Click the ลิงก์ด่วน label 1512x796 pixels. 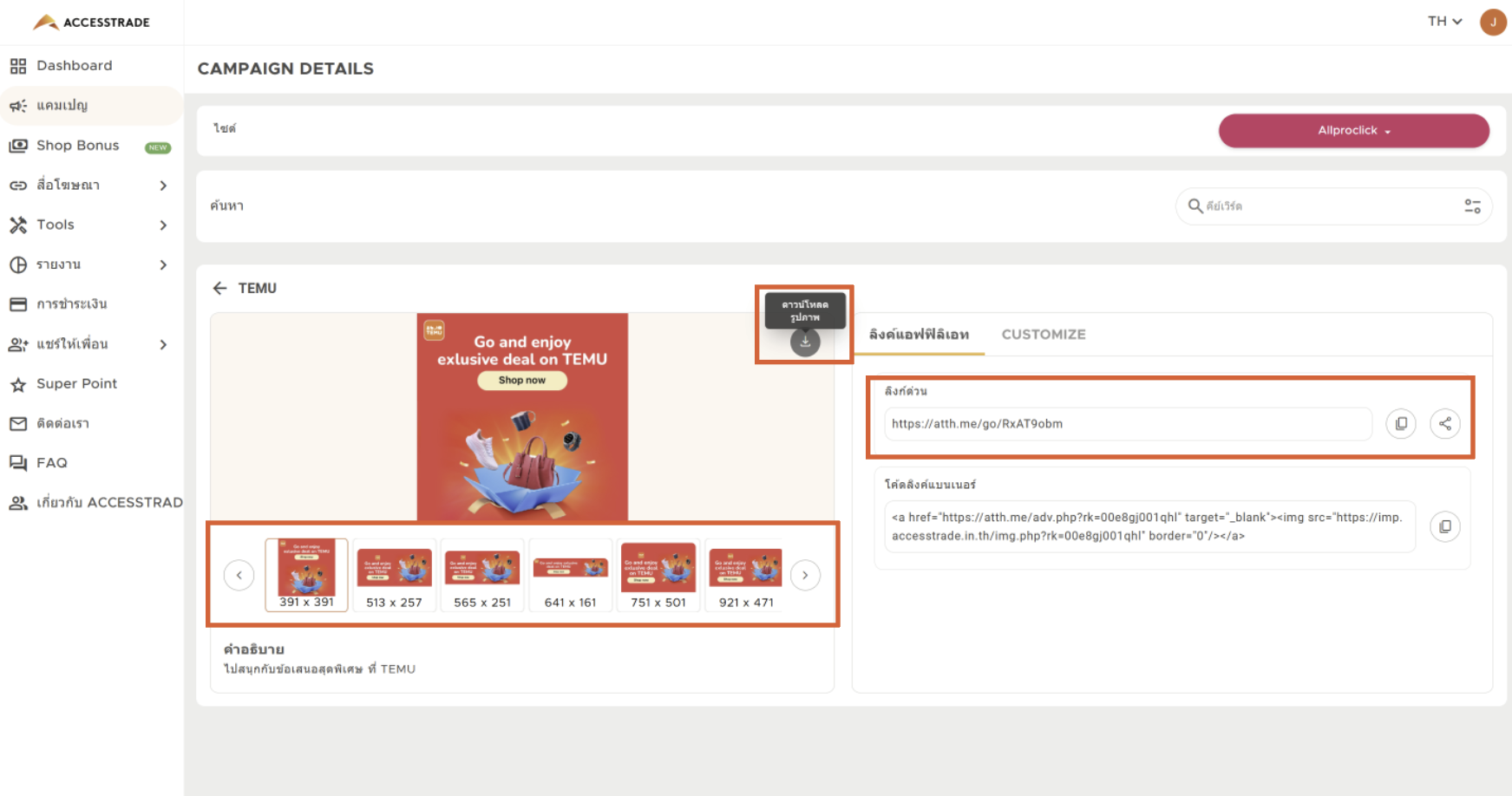tap(906, 391)
